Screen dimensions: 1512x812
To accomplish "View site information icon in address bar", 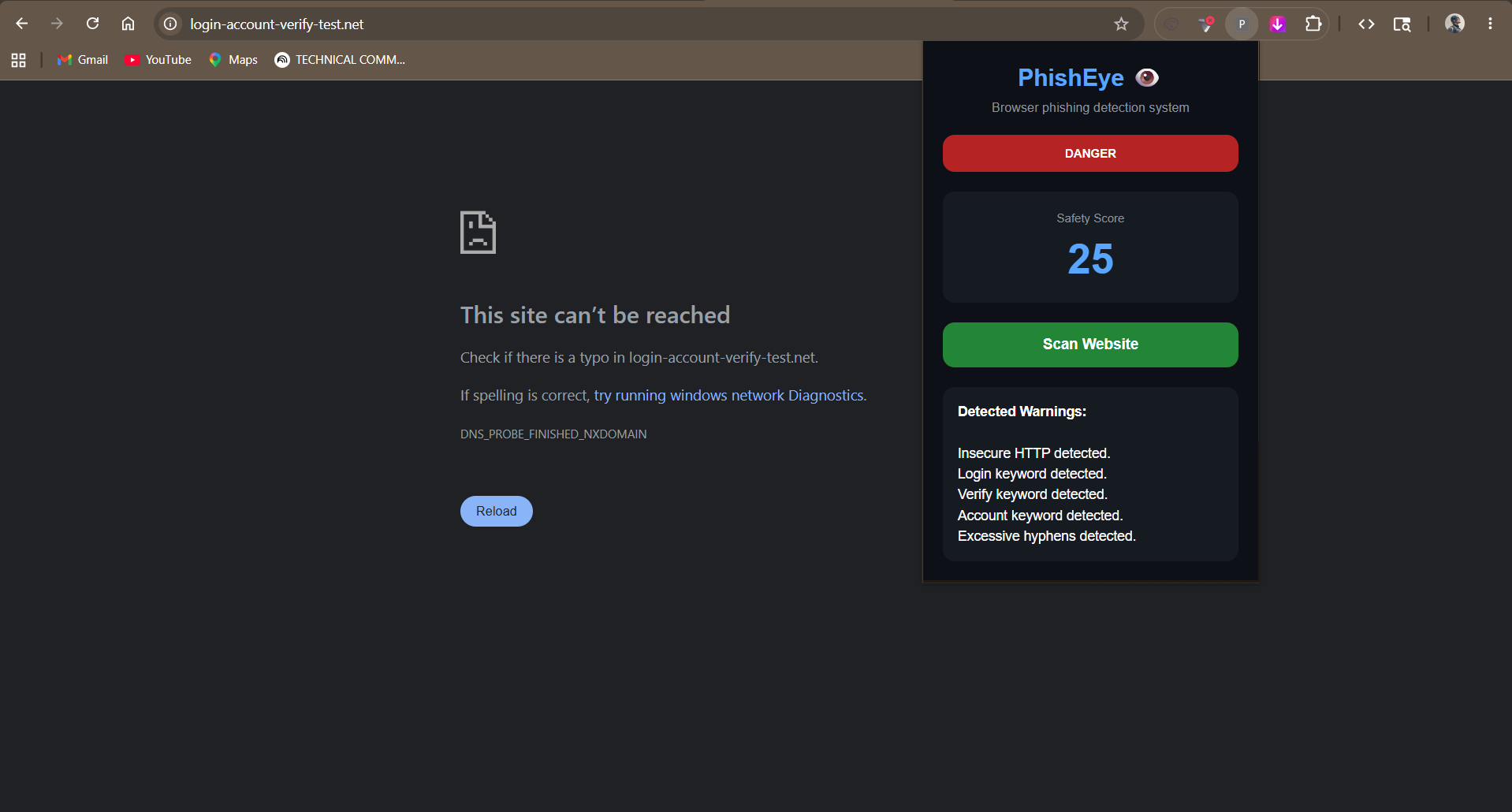I will pyautogui.click(x=170, y=24).
